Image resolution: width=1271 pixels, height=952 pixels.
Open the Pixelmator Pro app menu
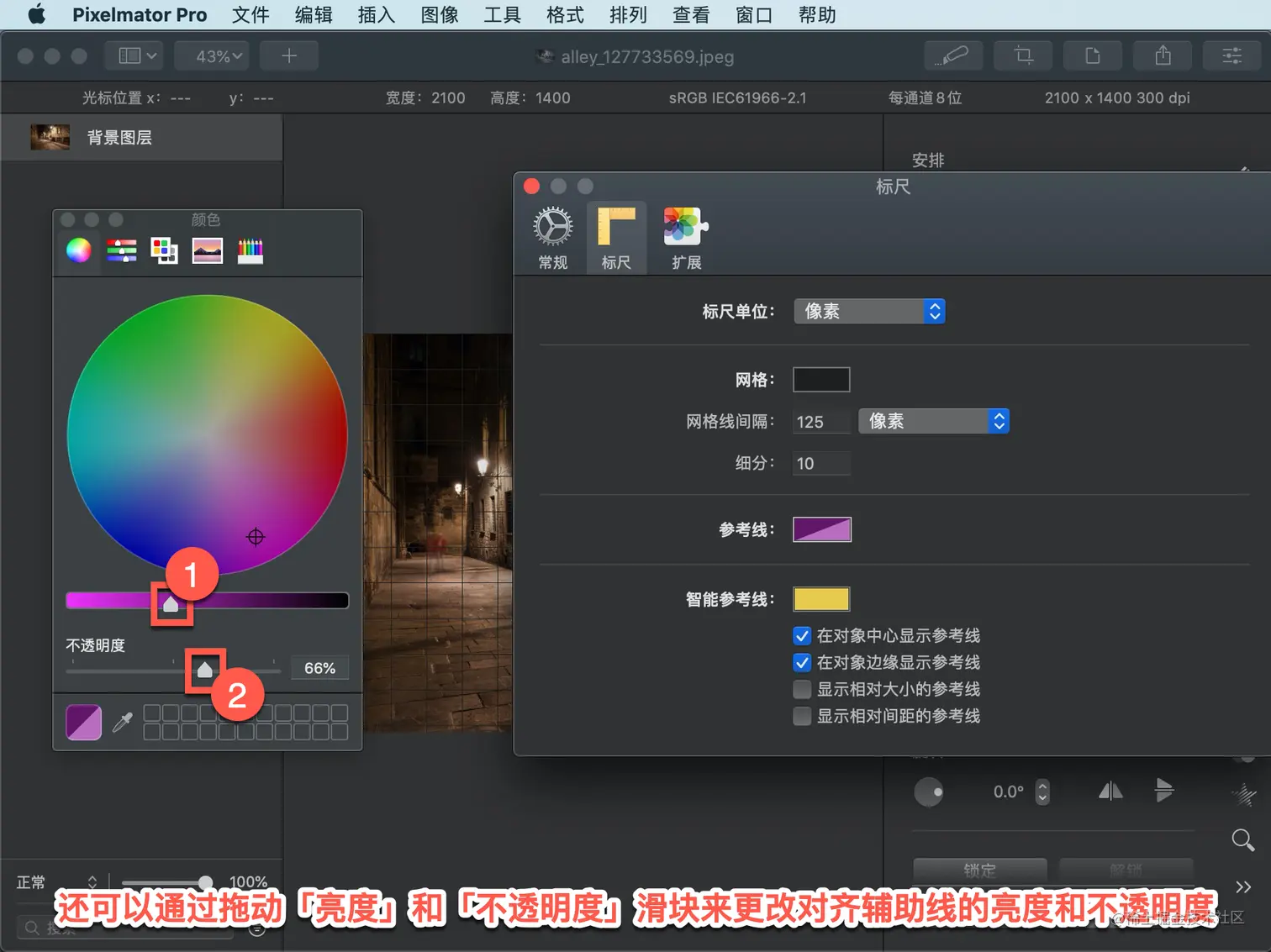point(140,14)
